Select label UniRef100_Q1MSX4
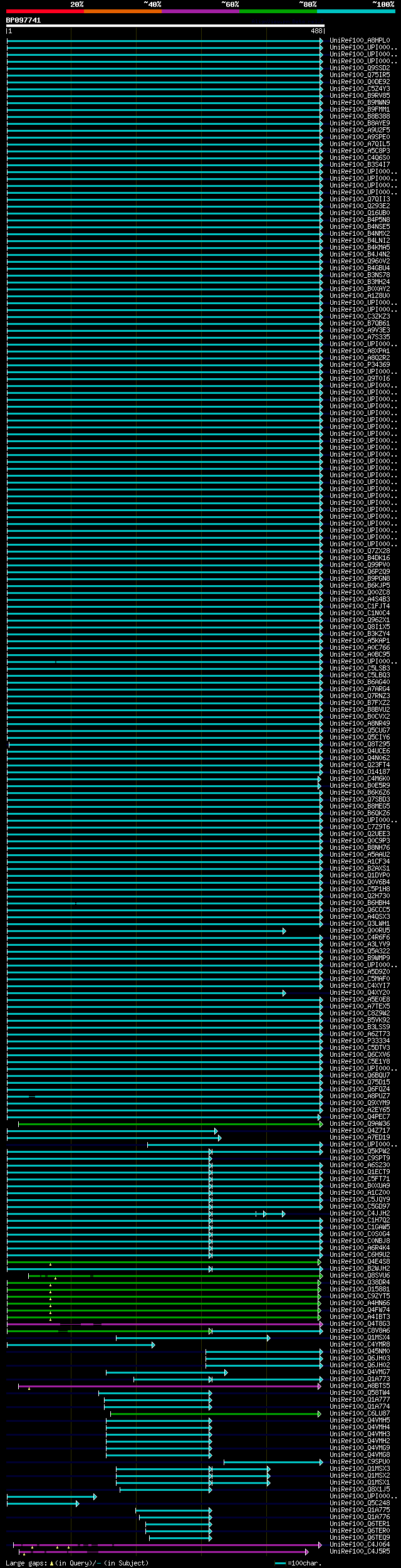 360,1338
